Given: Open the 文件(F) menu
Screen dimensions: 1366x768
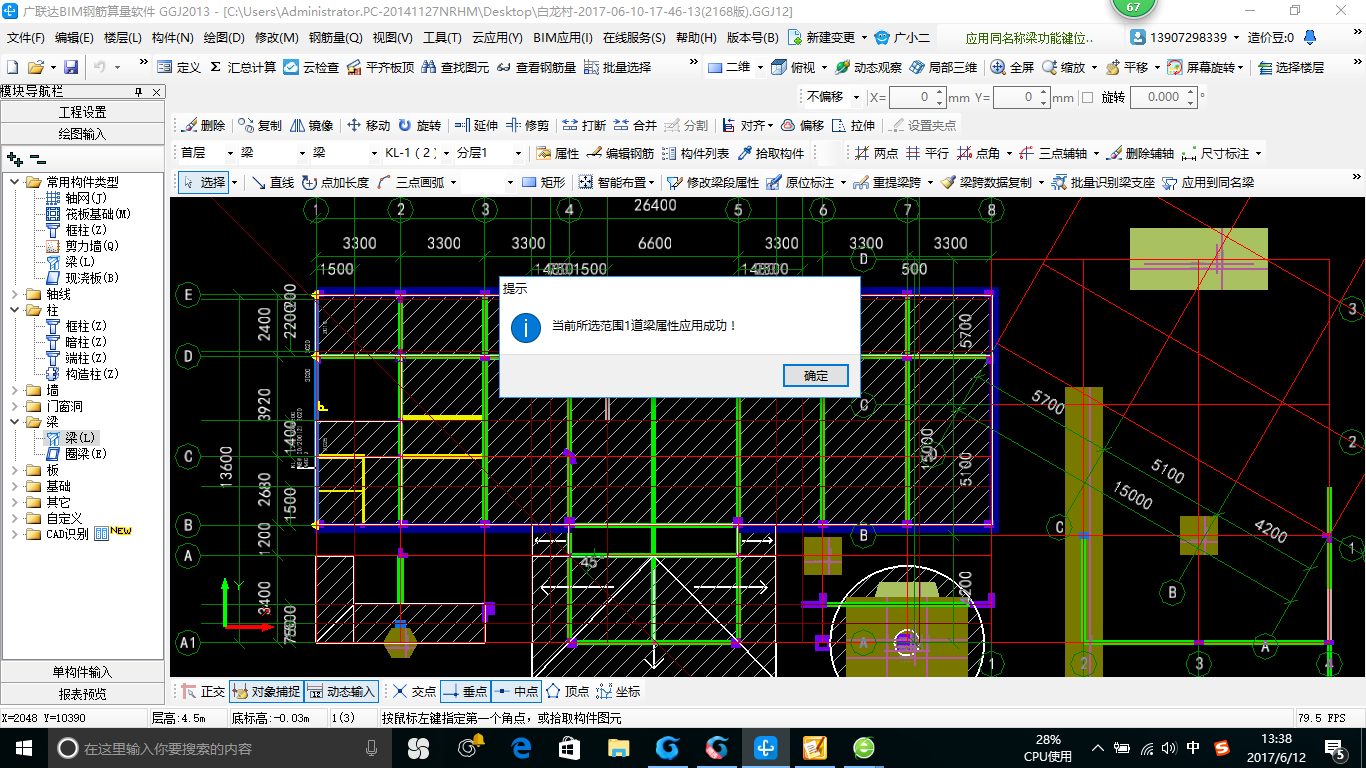Looking at the screenshot, I should pyautogui.click(x=26, y=38).
